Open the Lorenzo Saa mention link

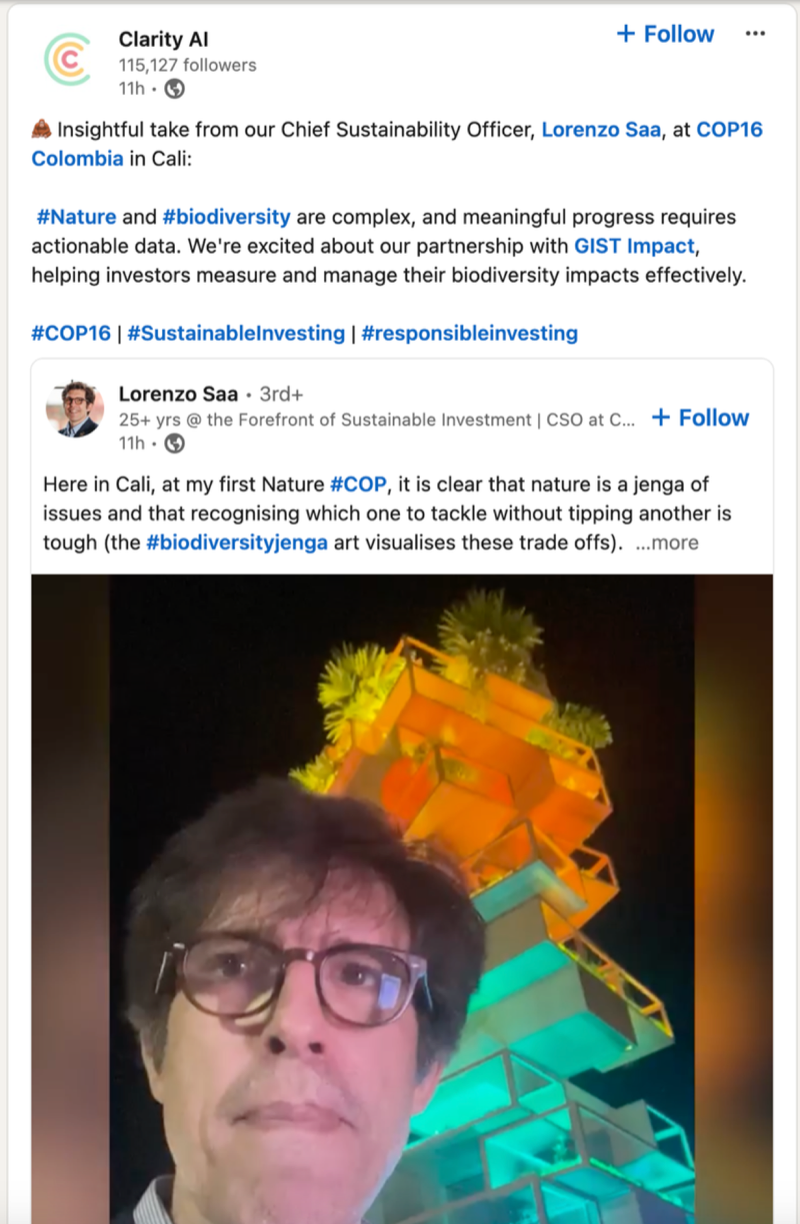click(x=601, y=129)
